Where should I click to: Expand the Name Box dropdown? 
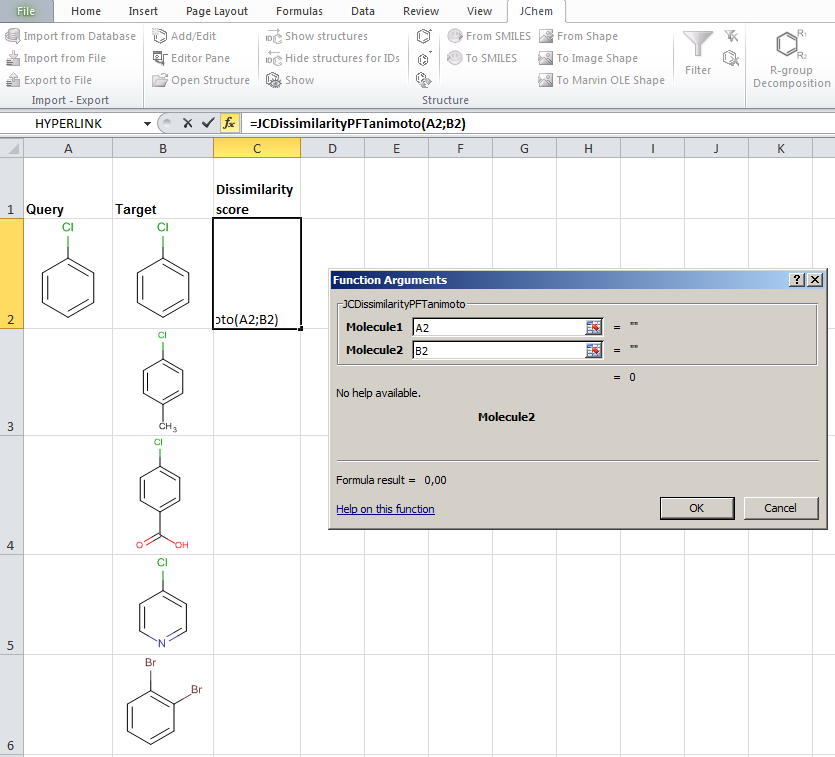click(148, 123)
